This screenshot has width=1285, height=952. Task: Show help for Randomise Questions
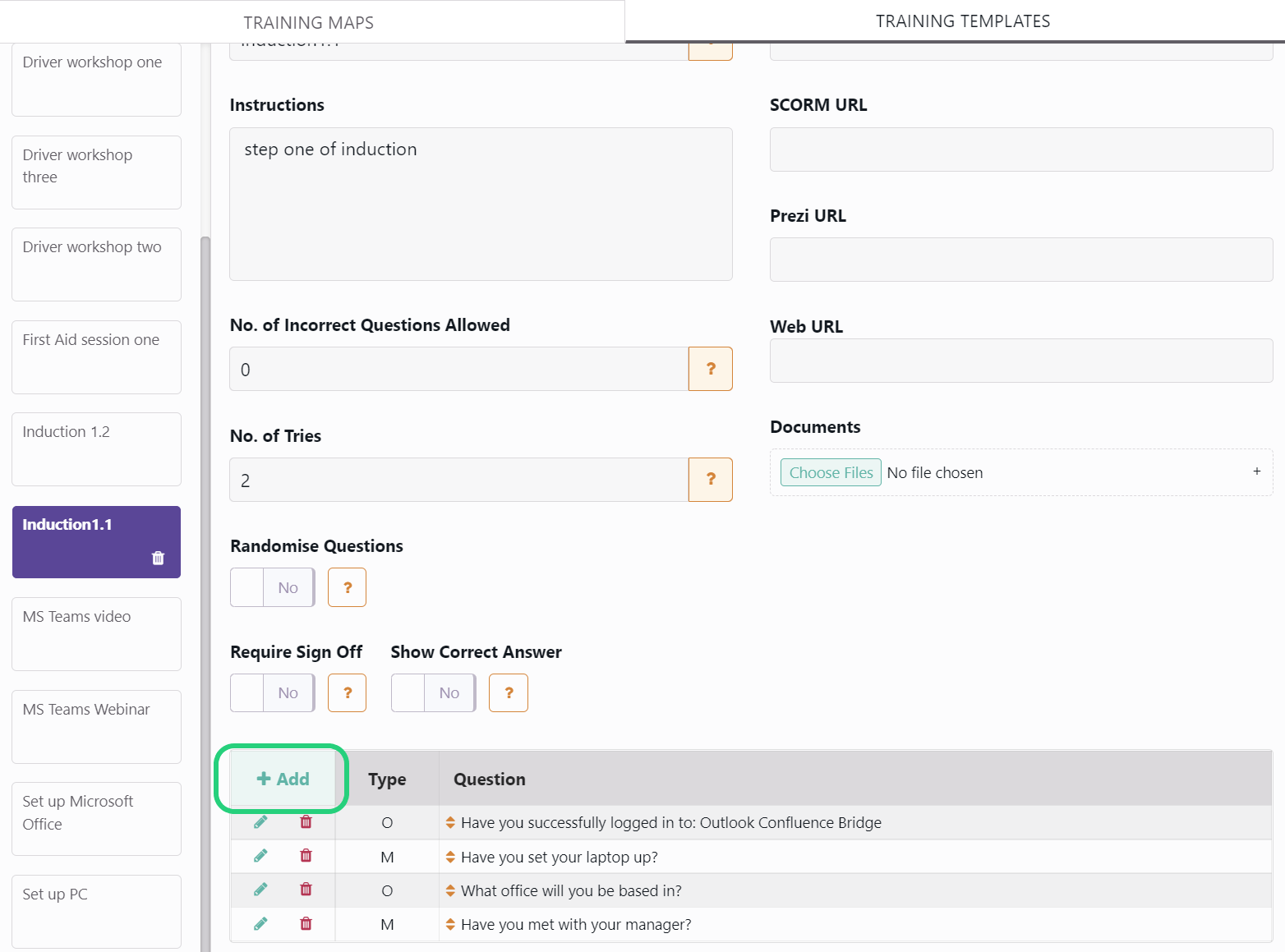[x=348, y=587]
